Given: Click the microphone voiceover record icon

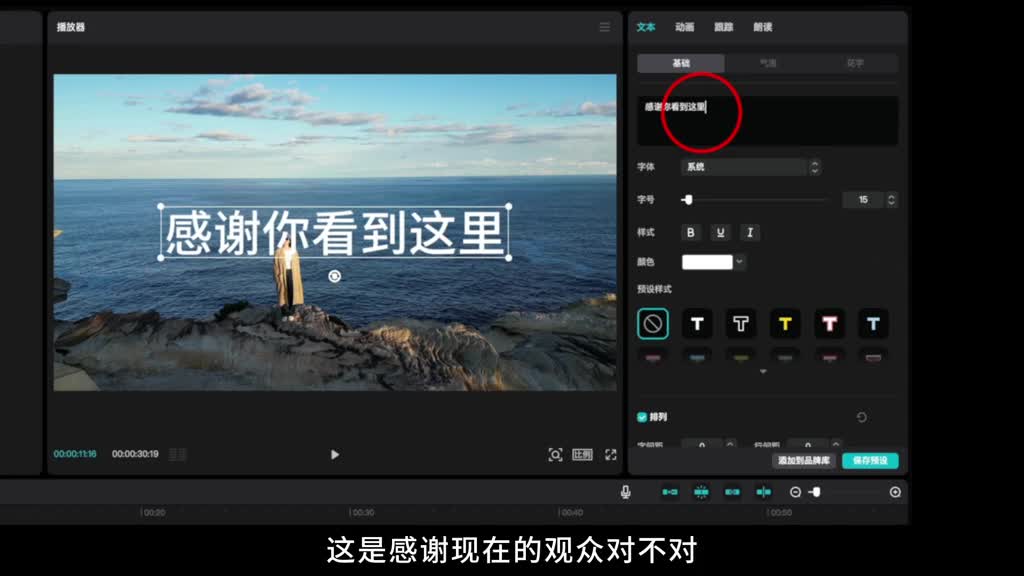Looking at the screenshot, I should [625, 492].
